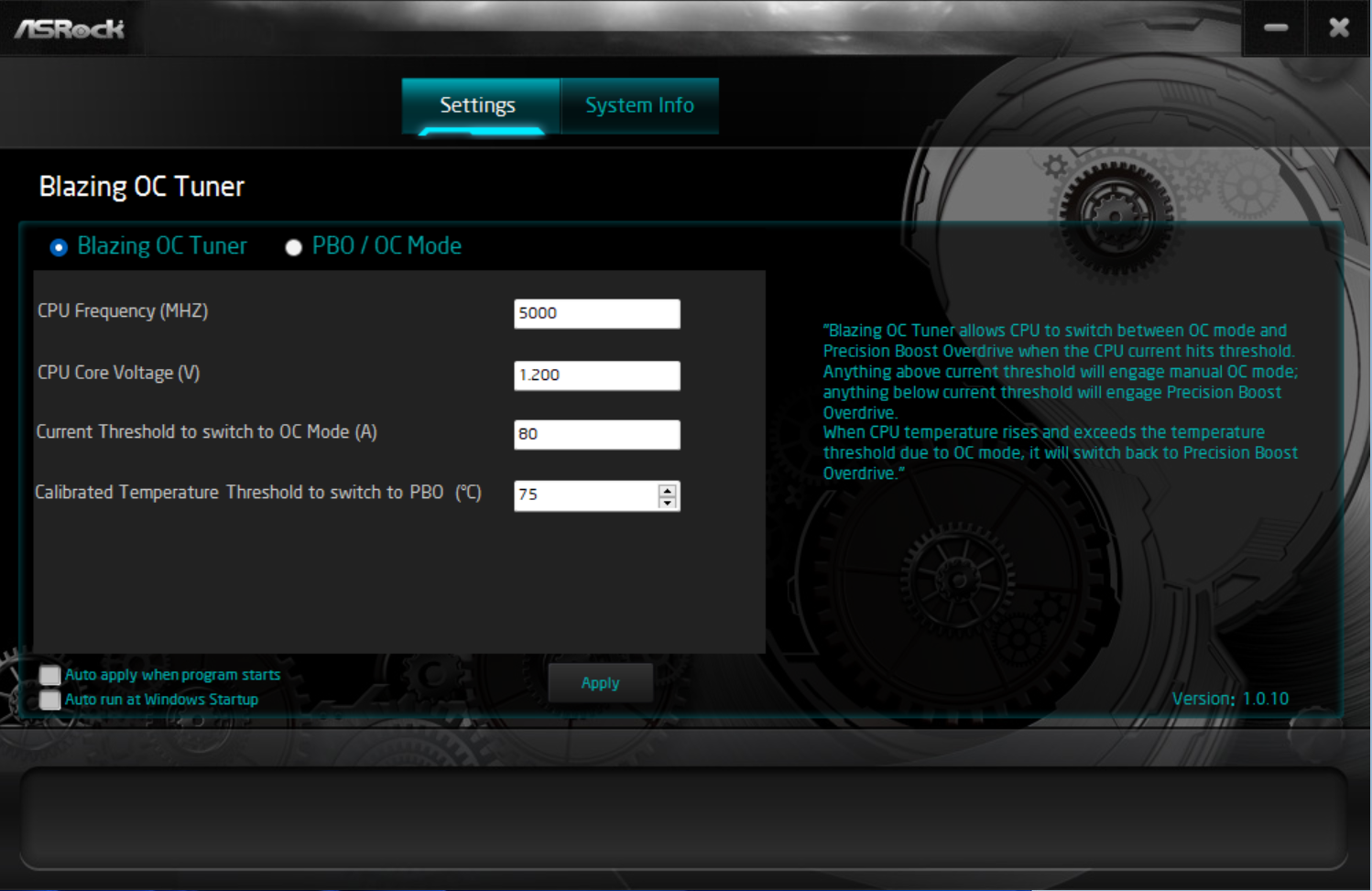Select the PBO / OC Mode option
This screenshot has height=891, width=1372.
[x=293, y=246]
